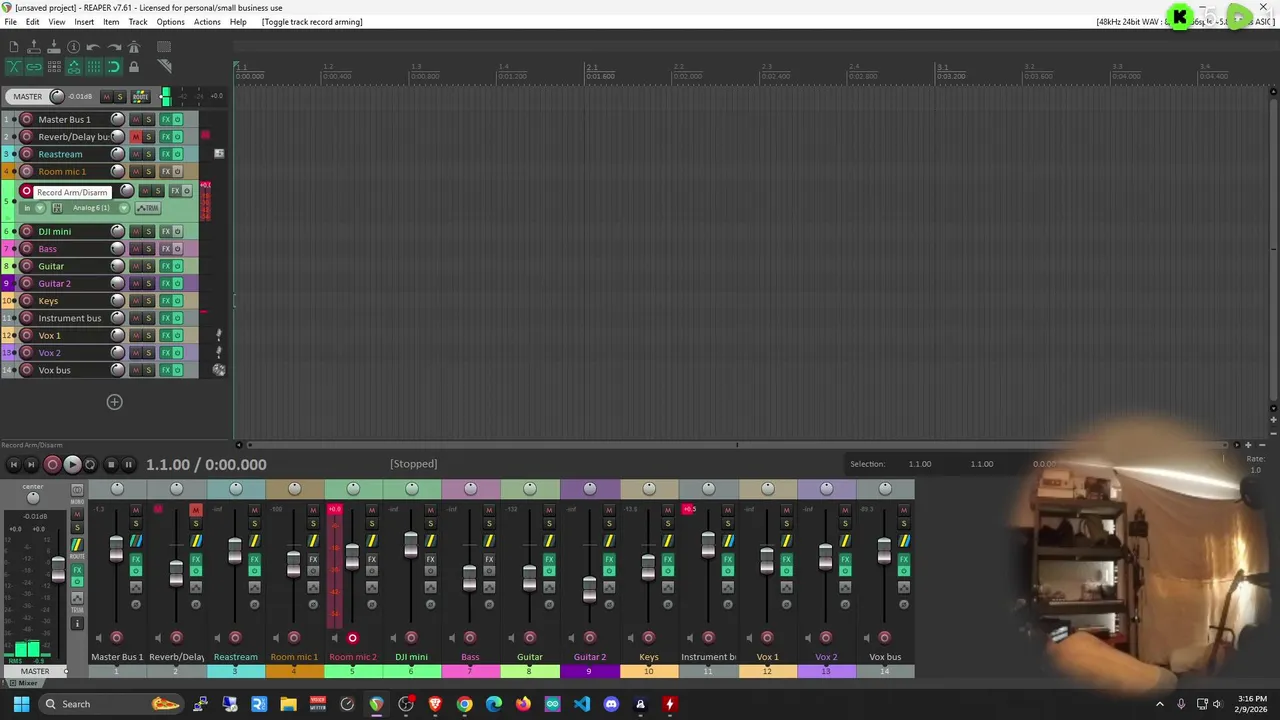The width and height of the screenshot is (1280, 720).
Task: Open the File menu
Action: [10, 22]
